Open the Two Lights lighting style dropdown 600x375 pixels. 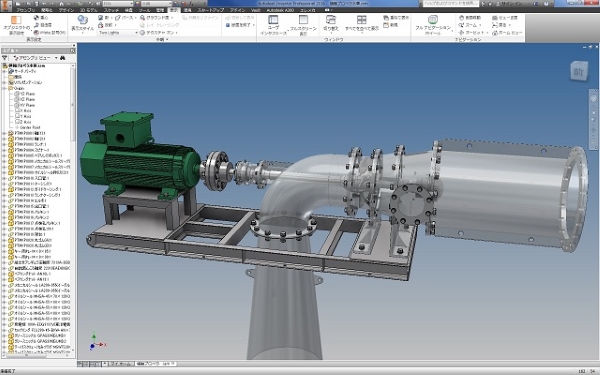coord(118,33)
